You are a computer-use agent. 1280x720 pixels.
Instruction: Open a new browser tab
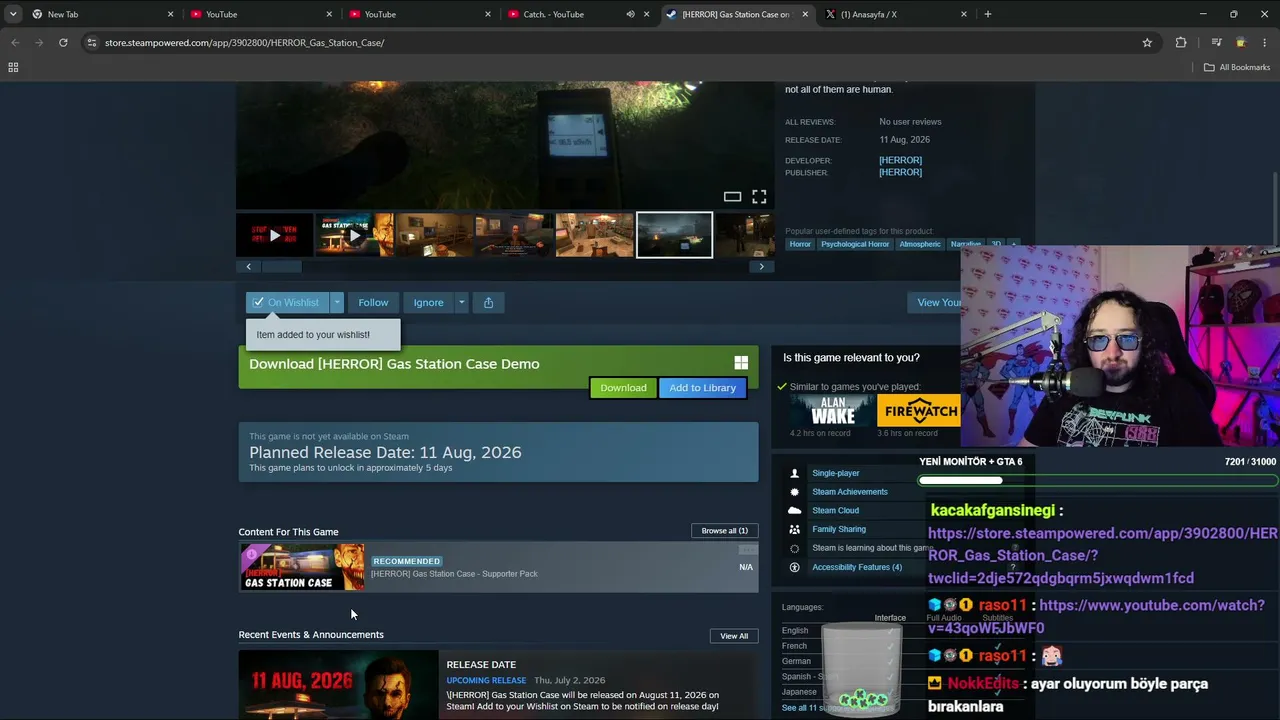point(988,14)
